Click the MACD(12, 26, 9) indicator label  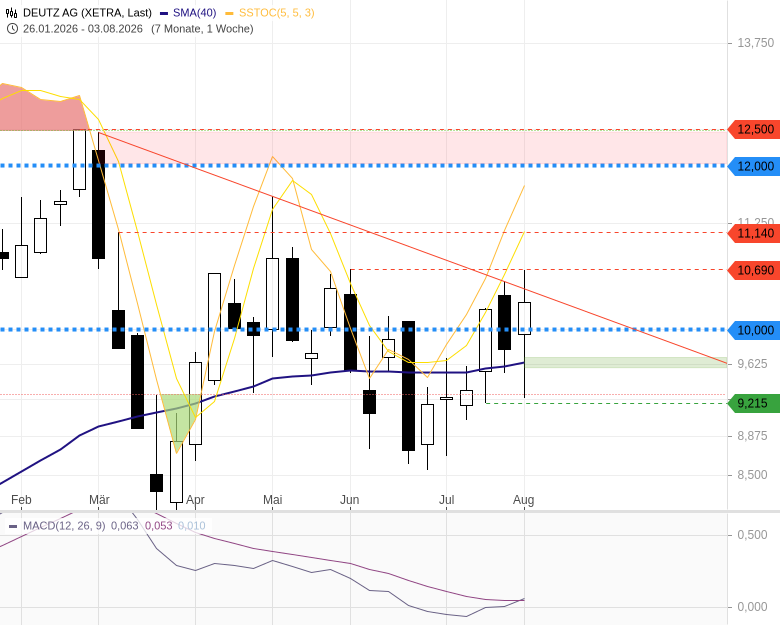point(64,525)
